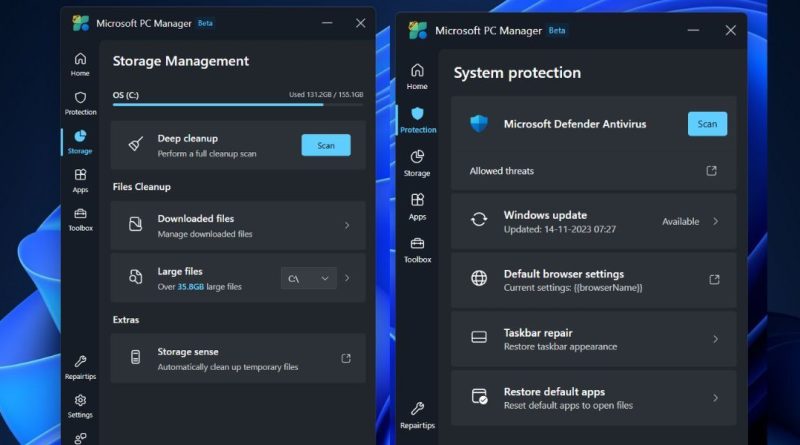800x445 pixels.
Task: Click the Windows update Available status
Action: (681, 221)
